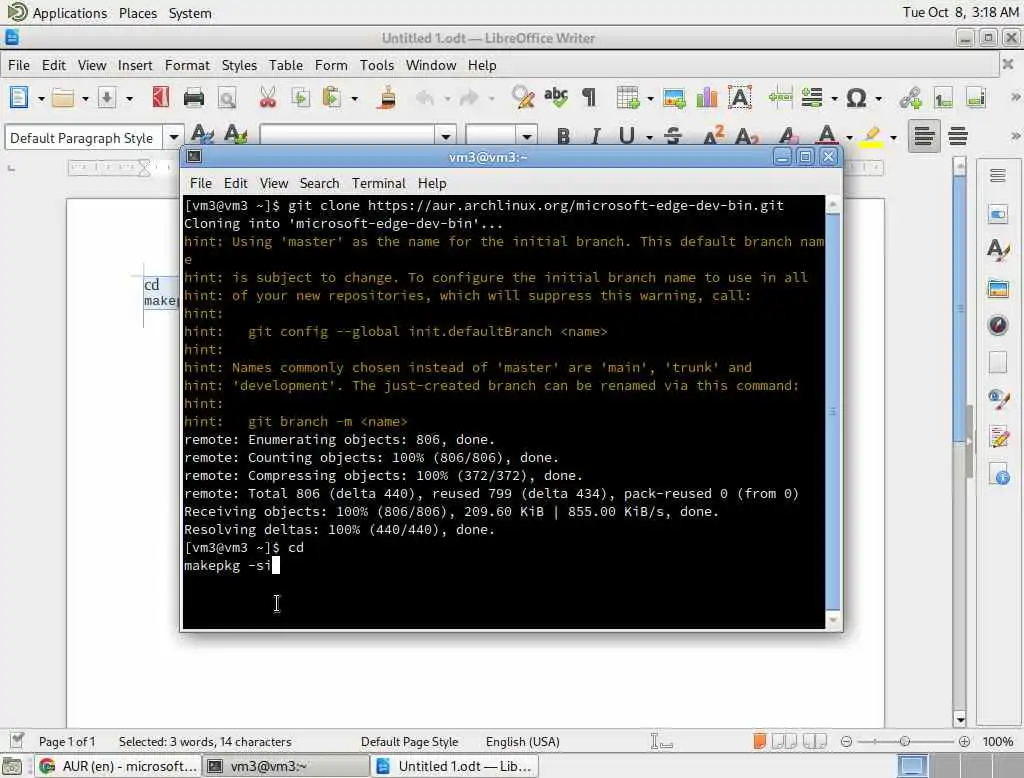Toggle Center alignment button
The height and width of the screenshot is (778, 1024).
(958, 136)
